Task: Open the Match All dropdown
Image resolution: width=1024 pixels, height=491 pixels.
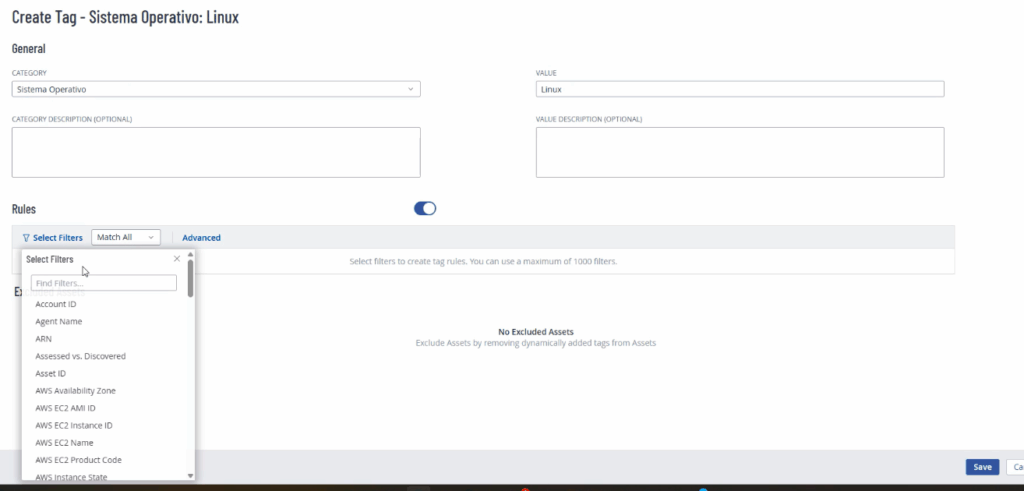Action: click(x=126, y=237)
